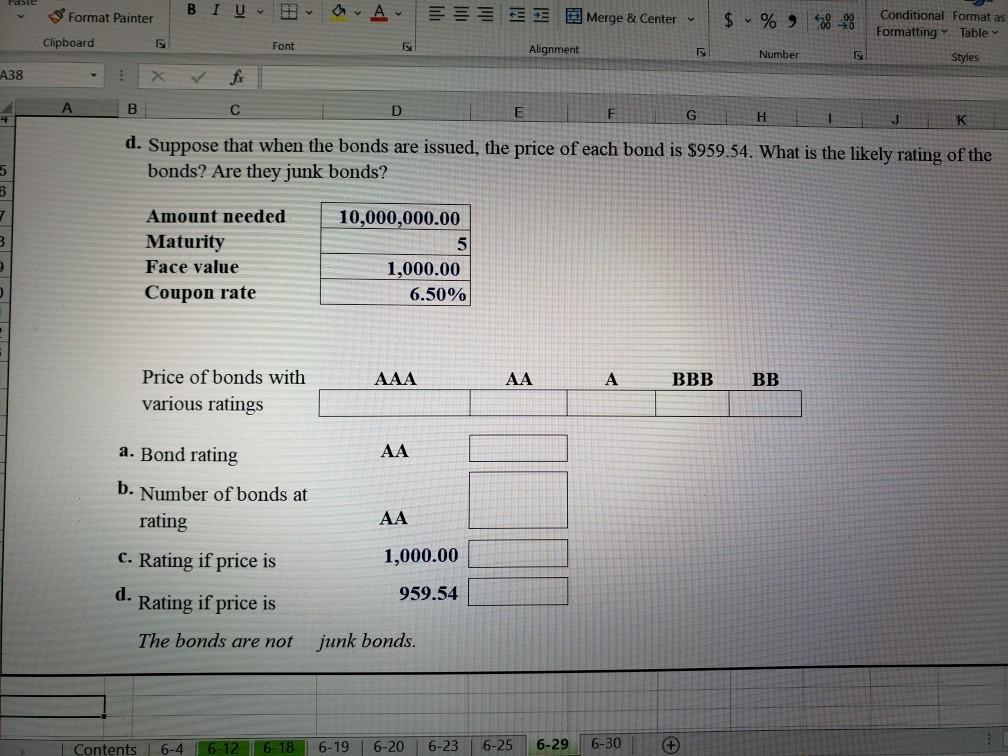Select column D header

click(x=396, y=111)
